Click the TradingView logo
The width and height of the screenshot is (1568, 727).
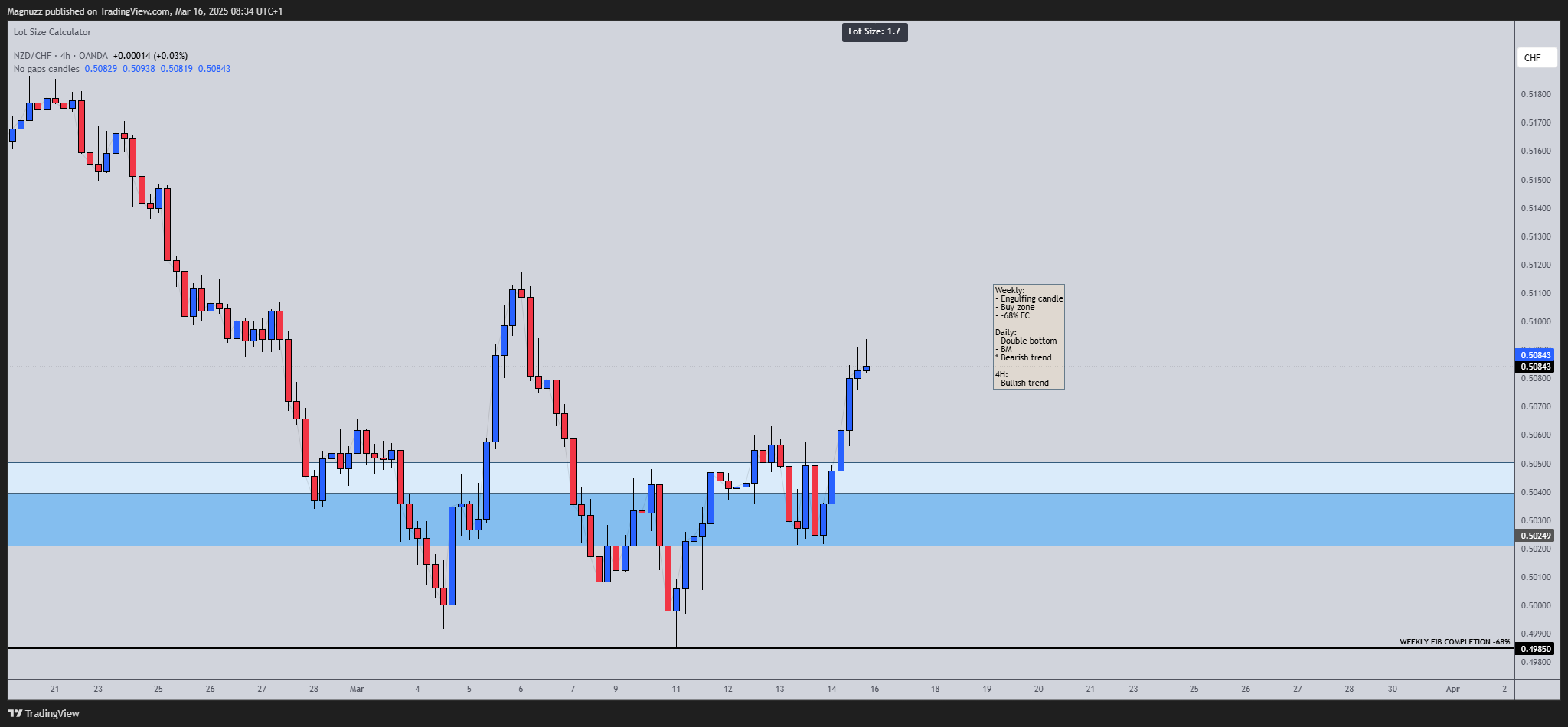(x=44, y=713)
